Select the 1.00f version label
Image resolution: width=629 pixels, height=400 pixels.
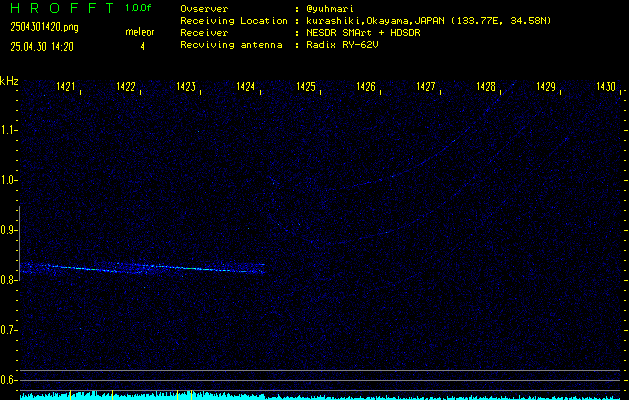point(138,8)
